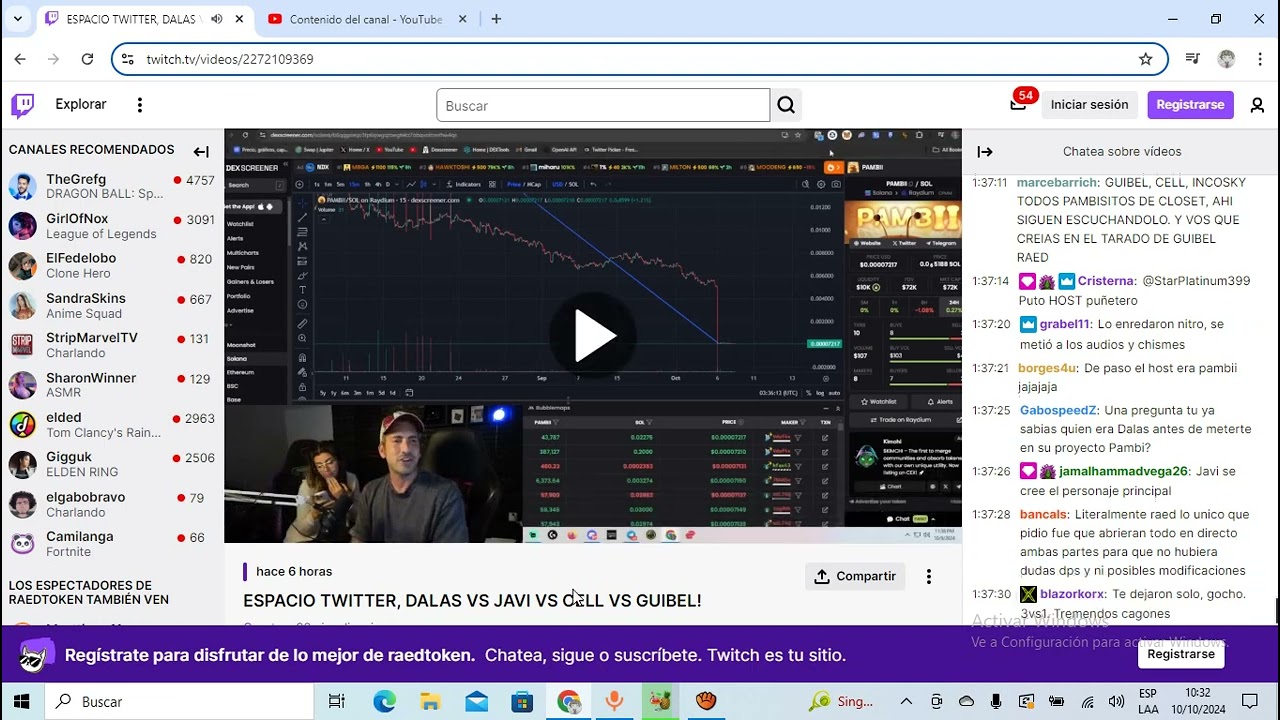Viewport: 1280px width, 720px height.
Task: Click Iniciar sesión button
Action: point(1089,105)
